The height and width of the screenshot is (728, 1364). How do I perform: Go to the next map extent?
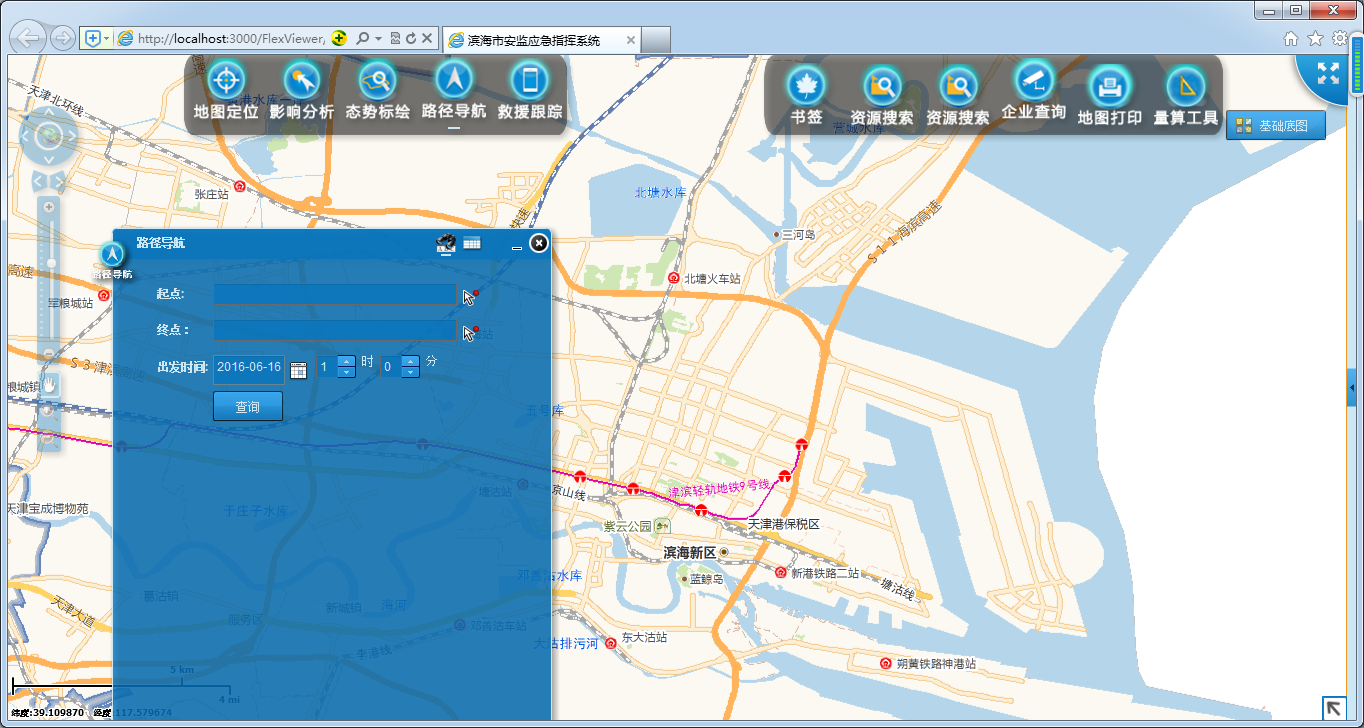(x=59, y=181)
